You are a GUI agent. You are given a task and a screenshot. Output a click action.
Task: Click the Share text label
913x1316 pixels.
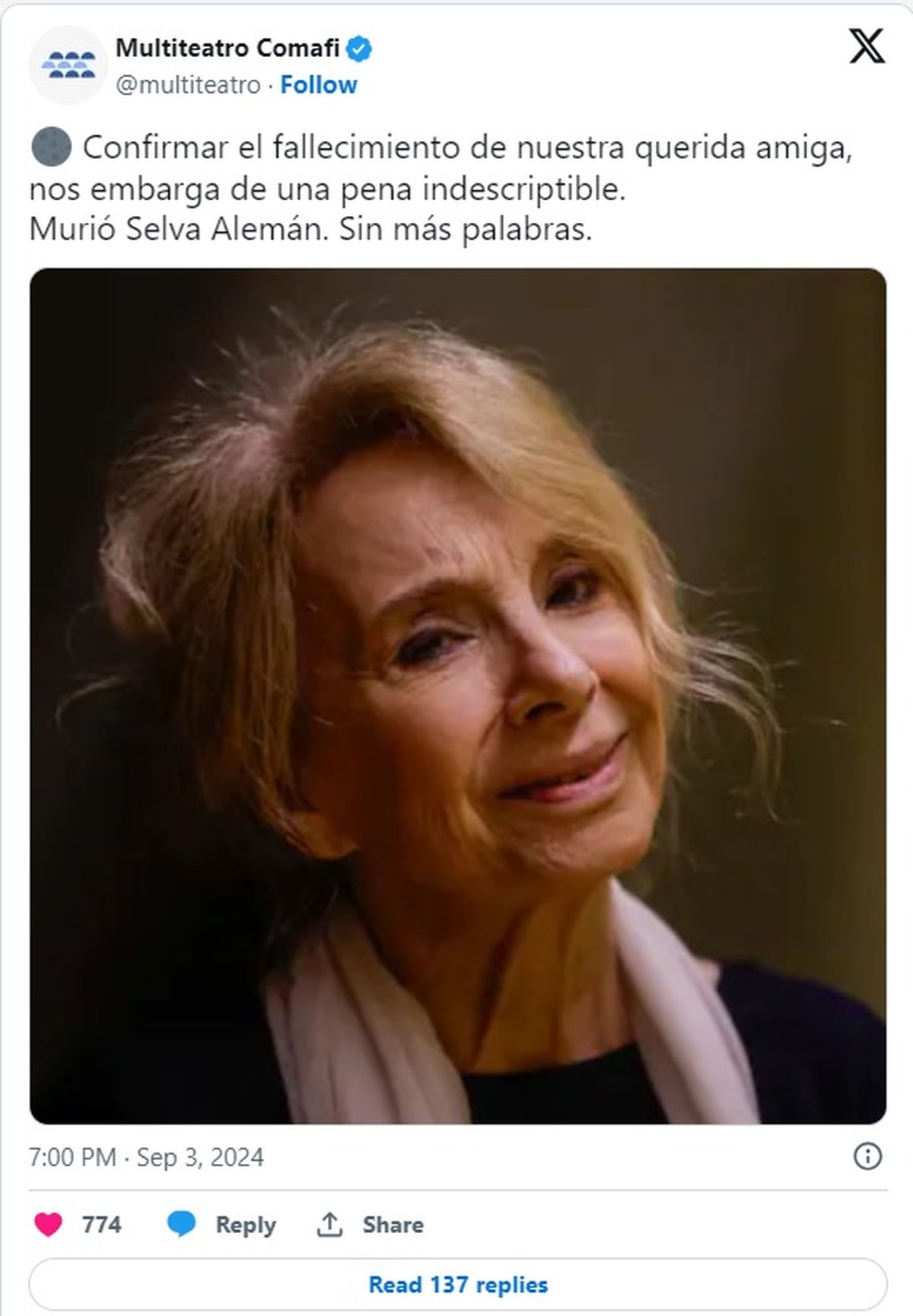click(393, 1224)
